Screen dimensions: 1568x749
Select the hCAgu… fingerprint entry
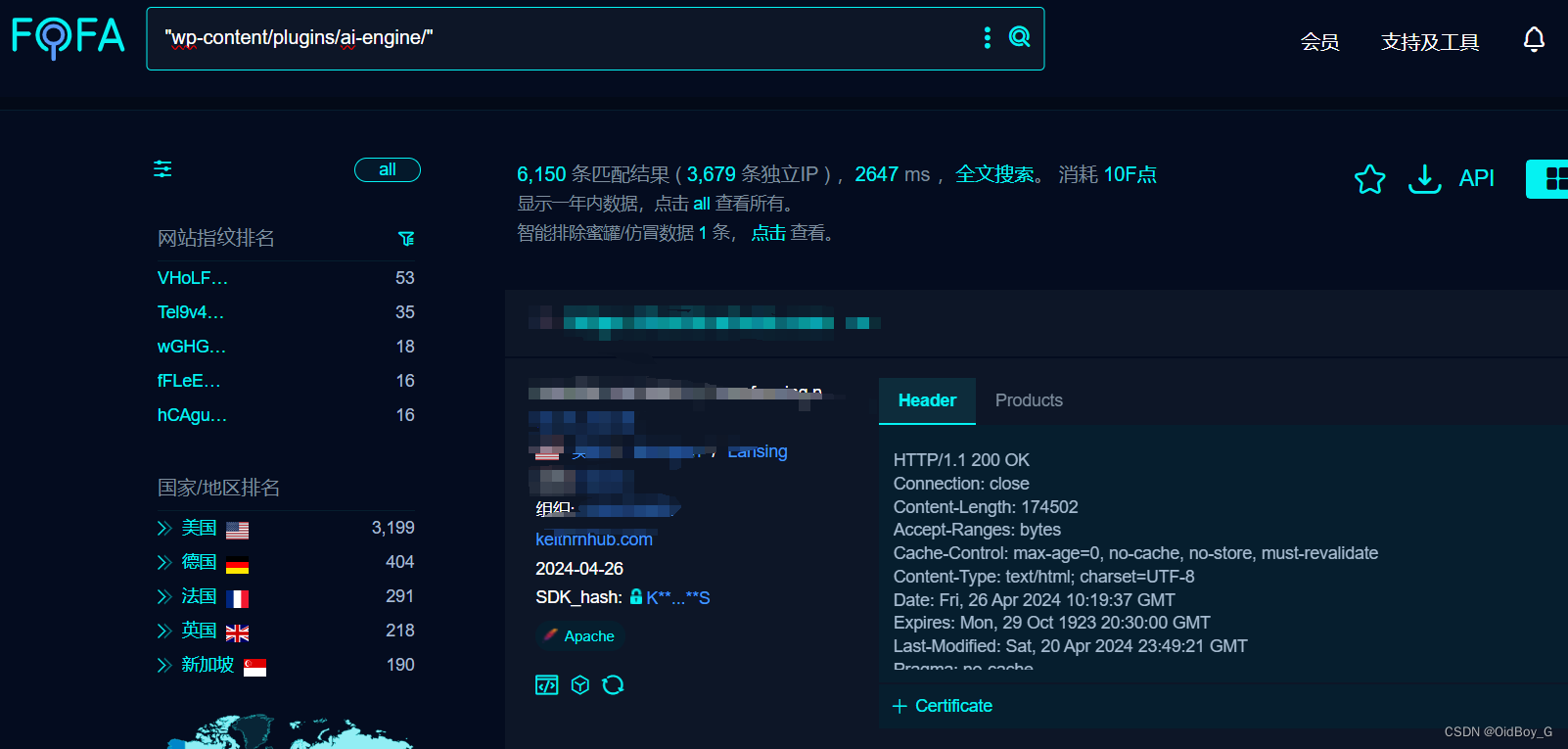pyautogui.click(x=192, y=415)
